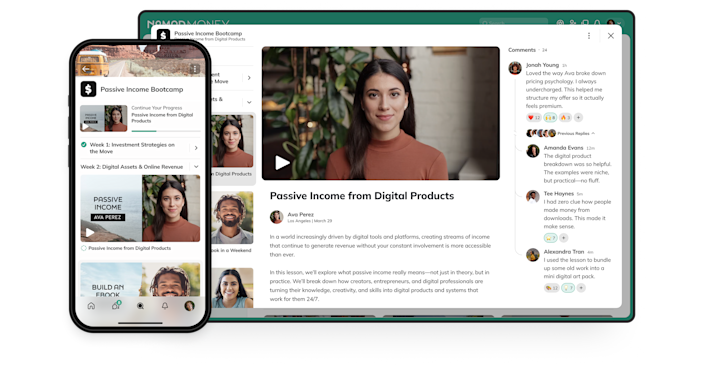Collapse the down-chevron section in the desktop sidebar

249,102
